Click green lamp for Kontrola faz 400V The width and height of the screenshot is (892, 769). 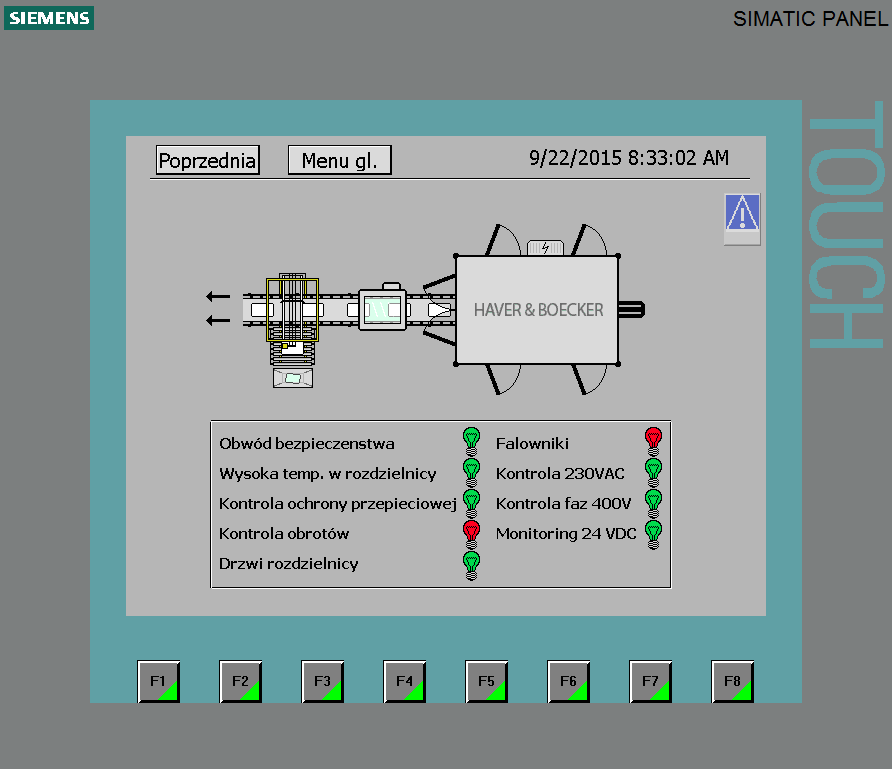[654, 503]
